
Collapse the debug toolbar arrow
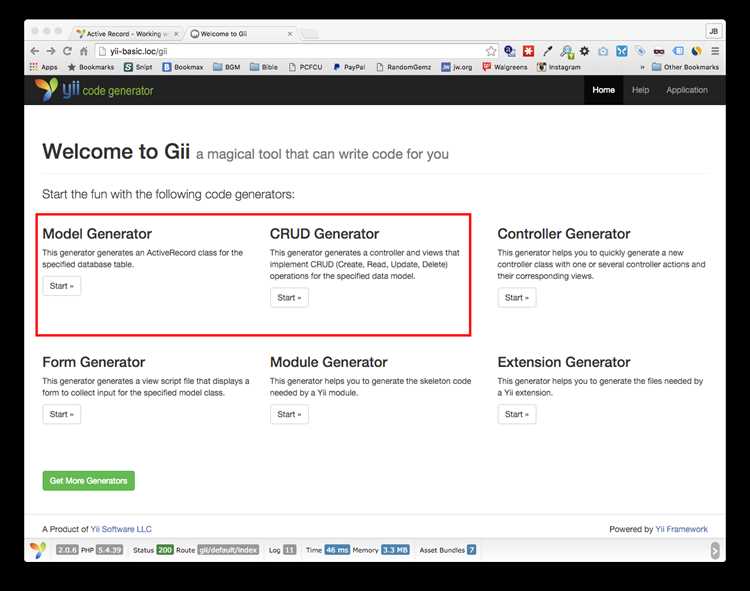coord(715,550)
